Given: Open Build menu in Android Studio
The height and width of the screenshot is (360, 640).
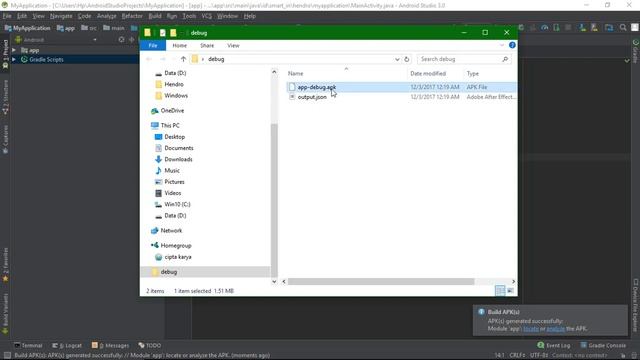Looking at the screenshot, I should 155,16.
